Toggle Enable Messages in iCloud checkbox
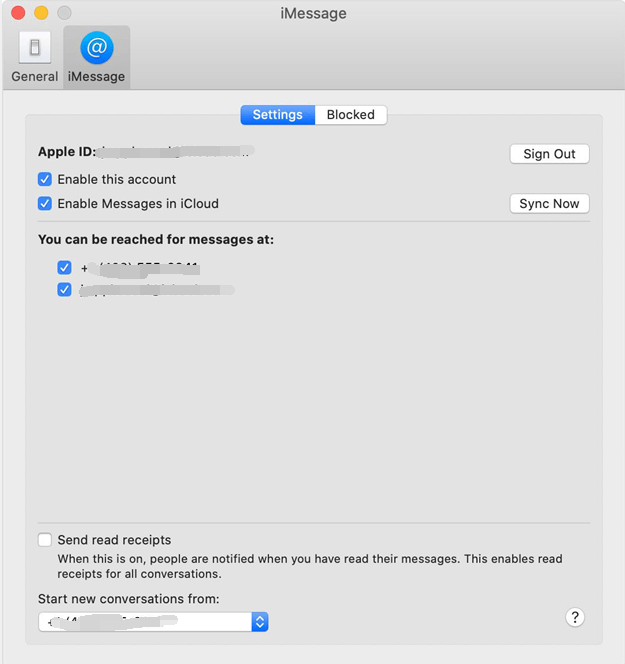 click(45, 204)
